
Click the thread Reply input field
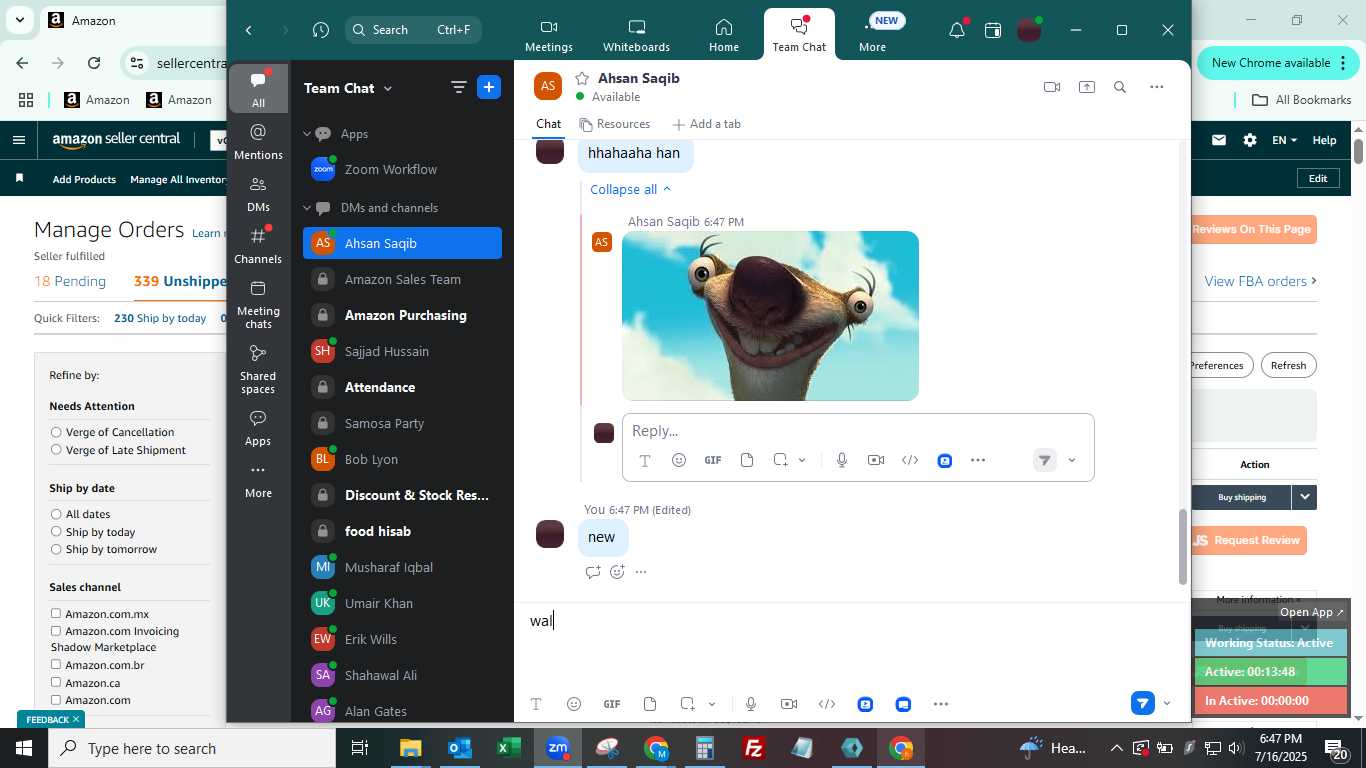point(858,430)
